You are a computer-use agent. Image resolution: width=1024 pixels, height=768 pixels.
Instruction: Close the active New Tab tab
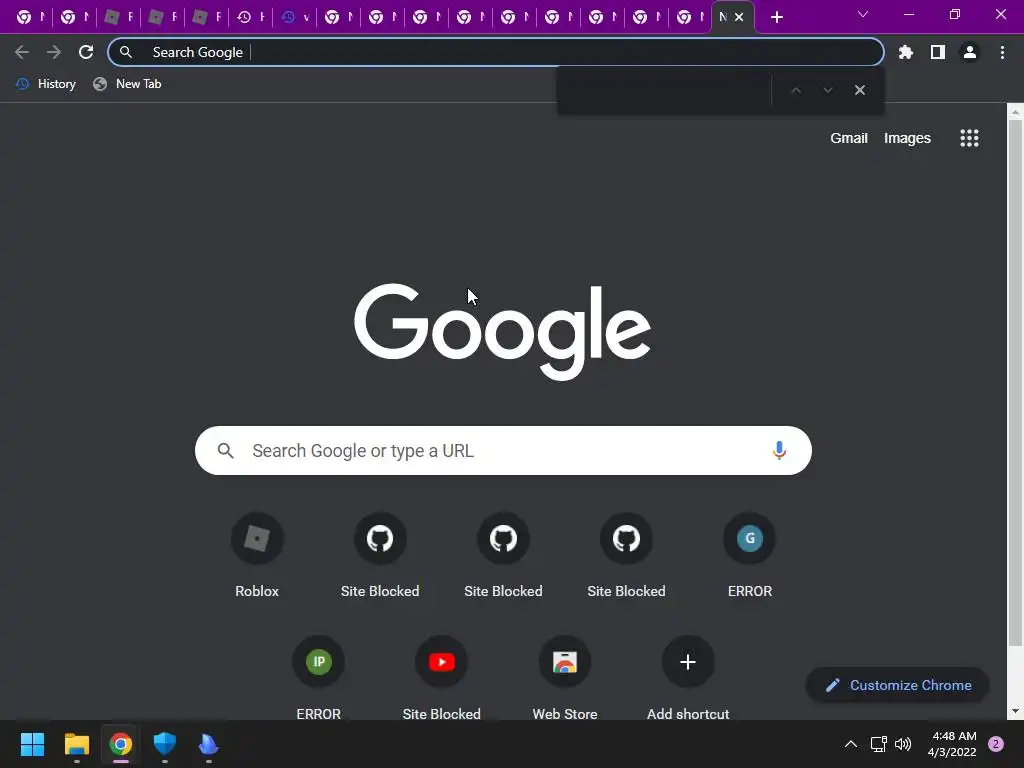(x=739, y=17)
